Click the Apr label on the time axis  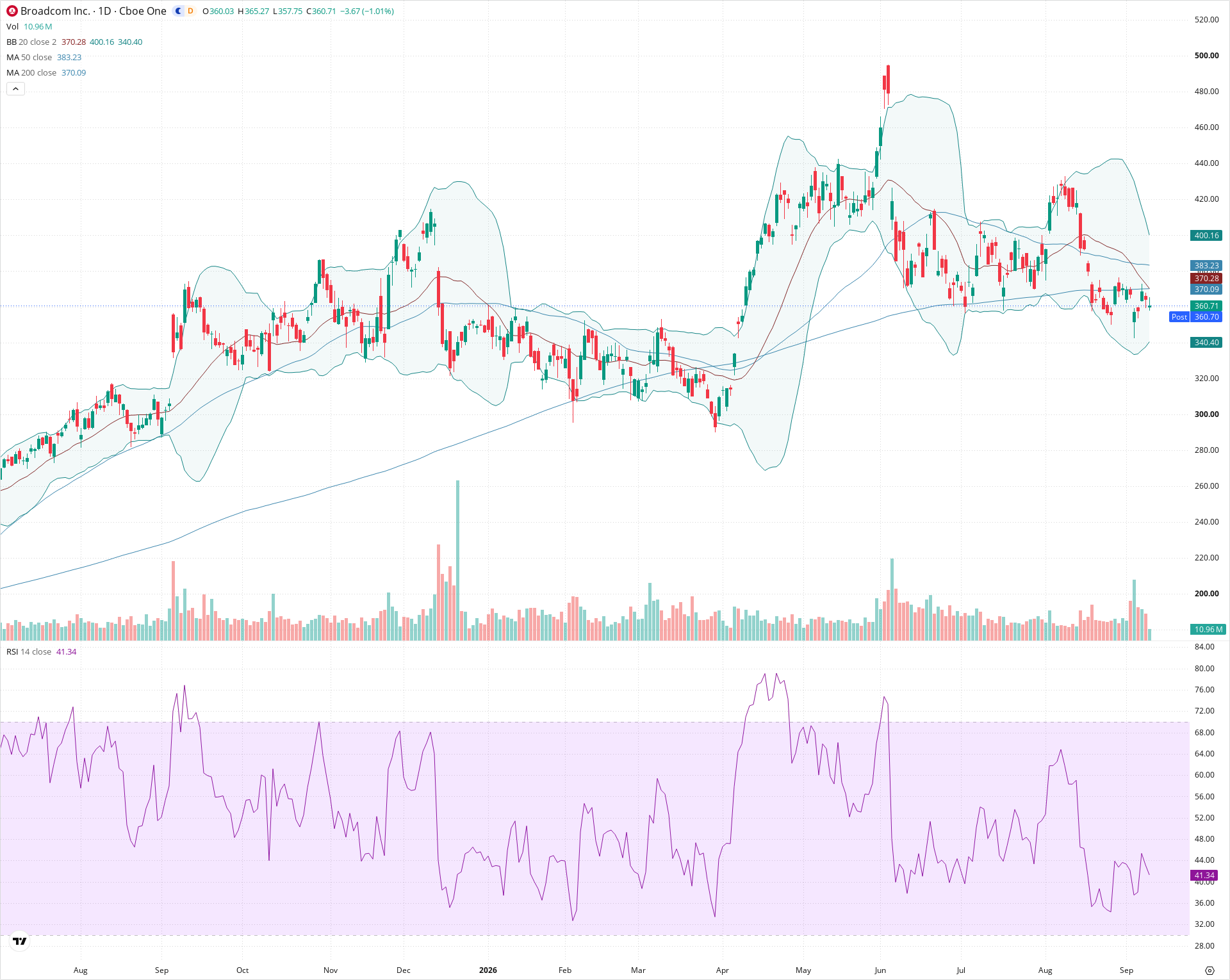723,970
